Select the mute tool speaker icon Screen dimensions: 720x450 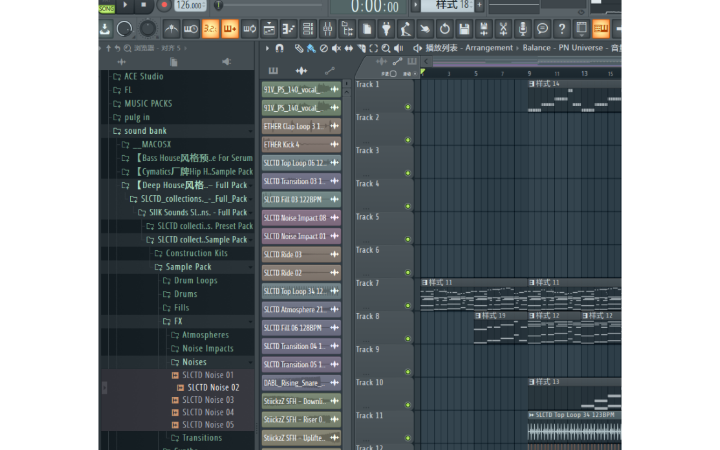[x=336, y=48]
